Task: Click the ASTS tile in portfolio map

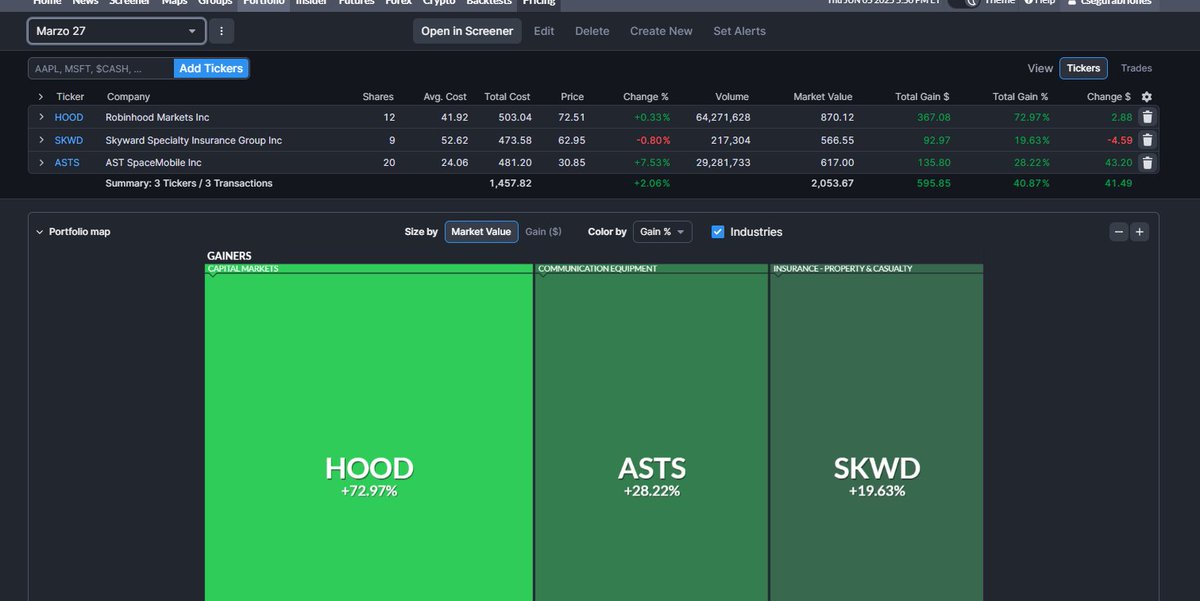Action: click(x=652, y=438)
